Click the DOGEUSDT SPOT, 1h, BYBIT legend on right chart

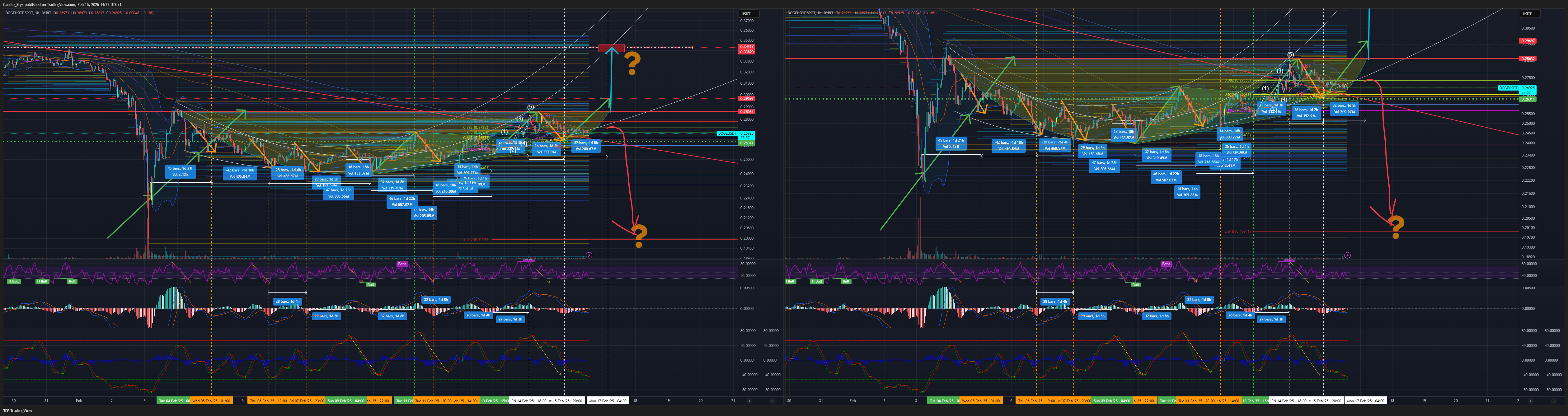pyautogui.click(x=810, y=13)
